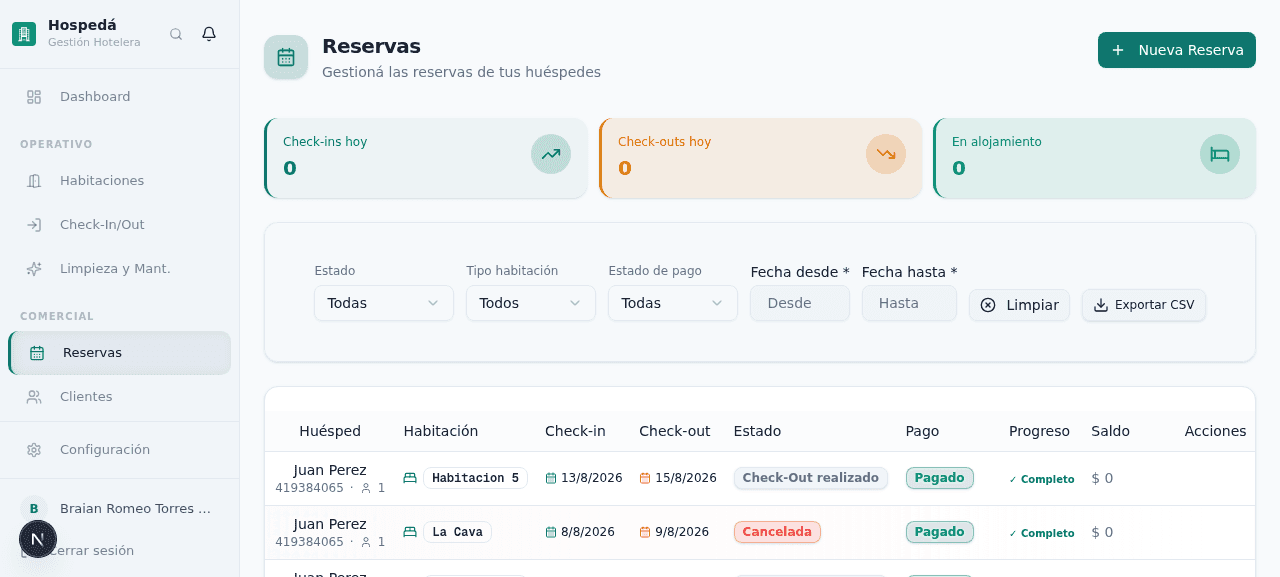The height and width of the screenshot is (577, 1280).
Task: Open the Tipo habitación dropdown
Action: (x=531, y=303)
